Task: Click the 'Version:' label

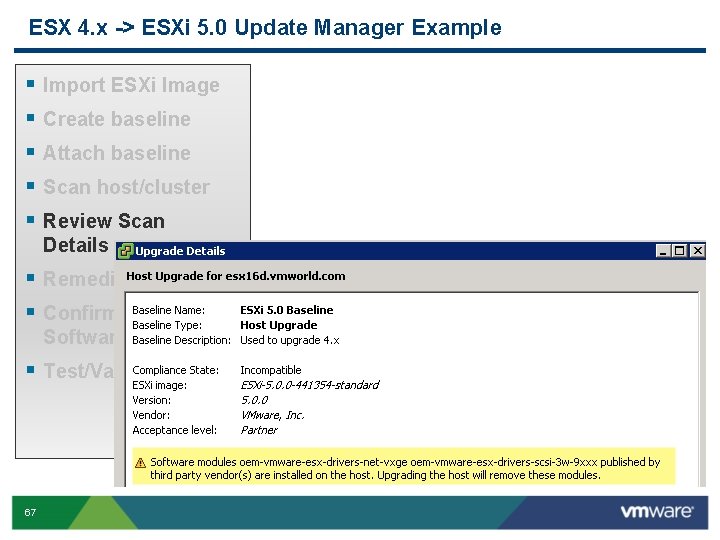Action: [152, 400]
